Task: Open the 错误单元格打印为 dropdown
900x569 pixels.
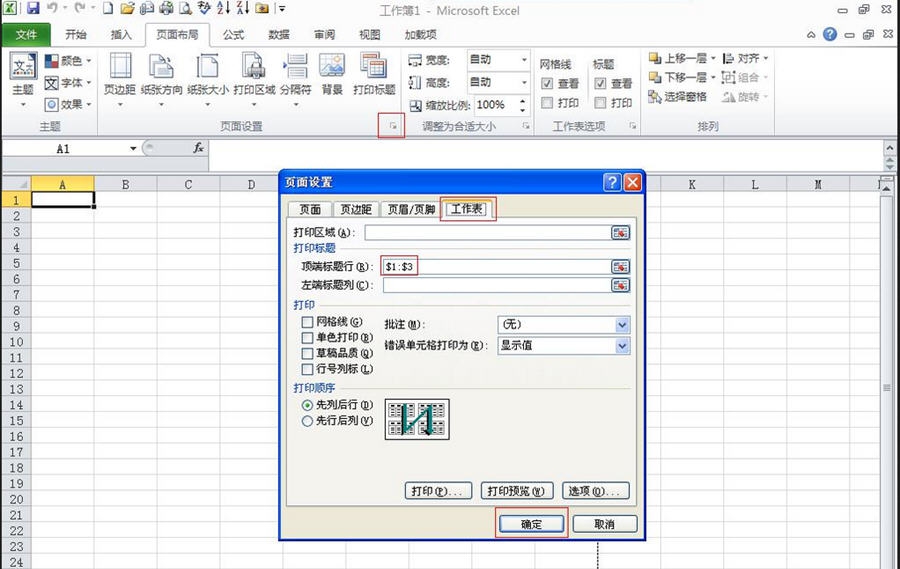Action: (x=622, y=346)
